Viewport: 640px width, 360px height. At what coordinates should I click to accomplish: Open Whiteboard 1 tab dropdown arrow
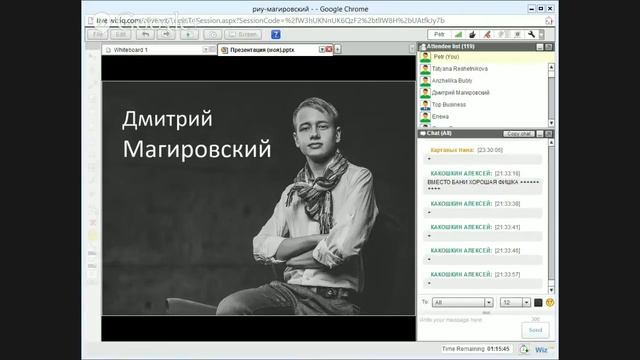pyautogui.click(x=206, y=50)
